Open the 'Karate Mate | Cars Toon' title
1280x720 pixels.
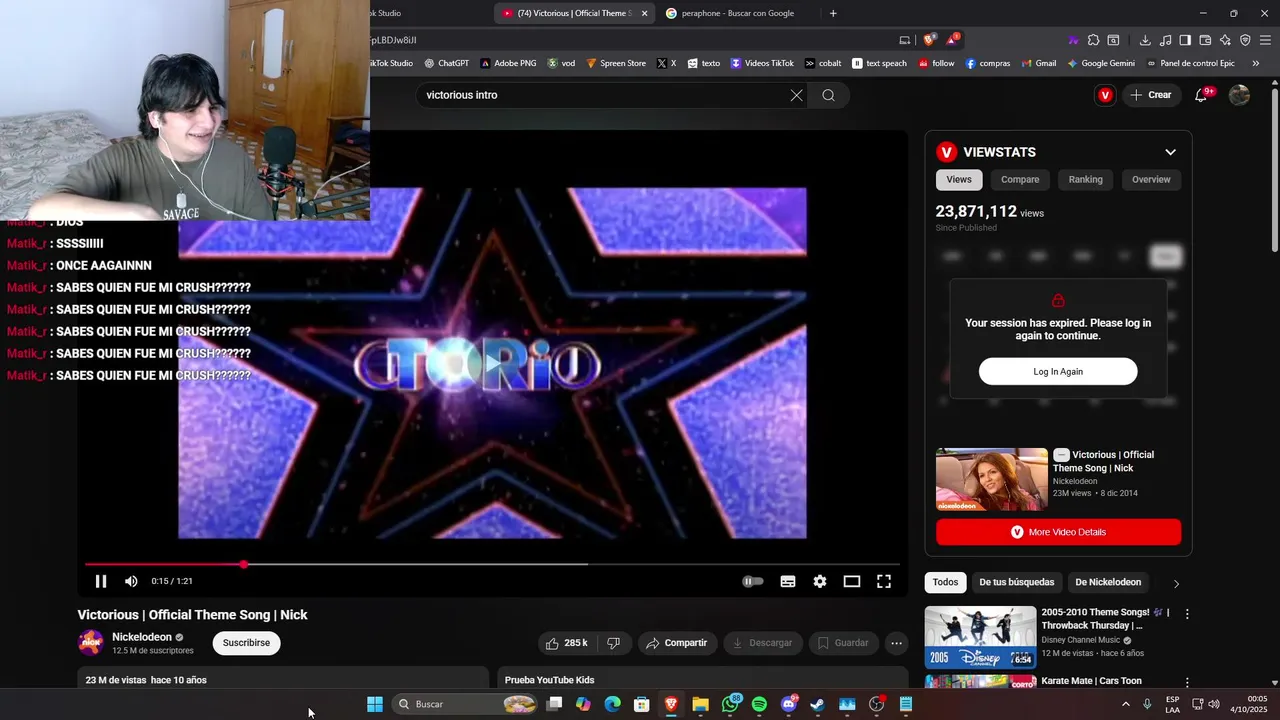(x=1091, y=681)
